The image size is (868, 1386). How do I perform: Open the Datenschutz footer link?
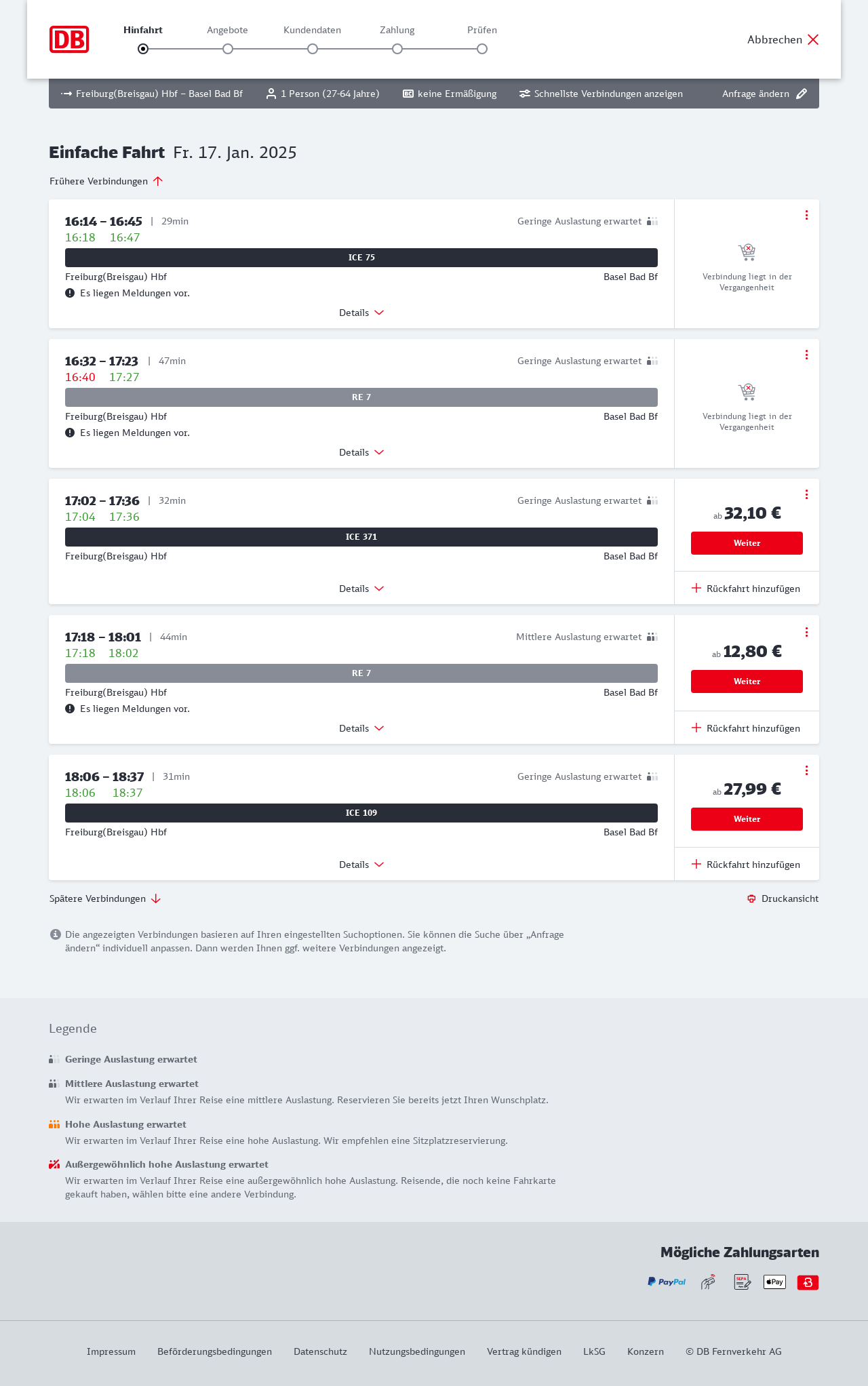pyautogui.click(x=320, y=1351)
